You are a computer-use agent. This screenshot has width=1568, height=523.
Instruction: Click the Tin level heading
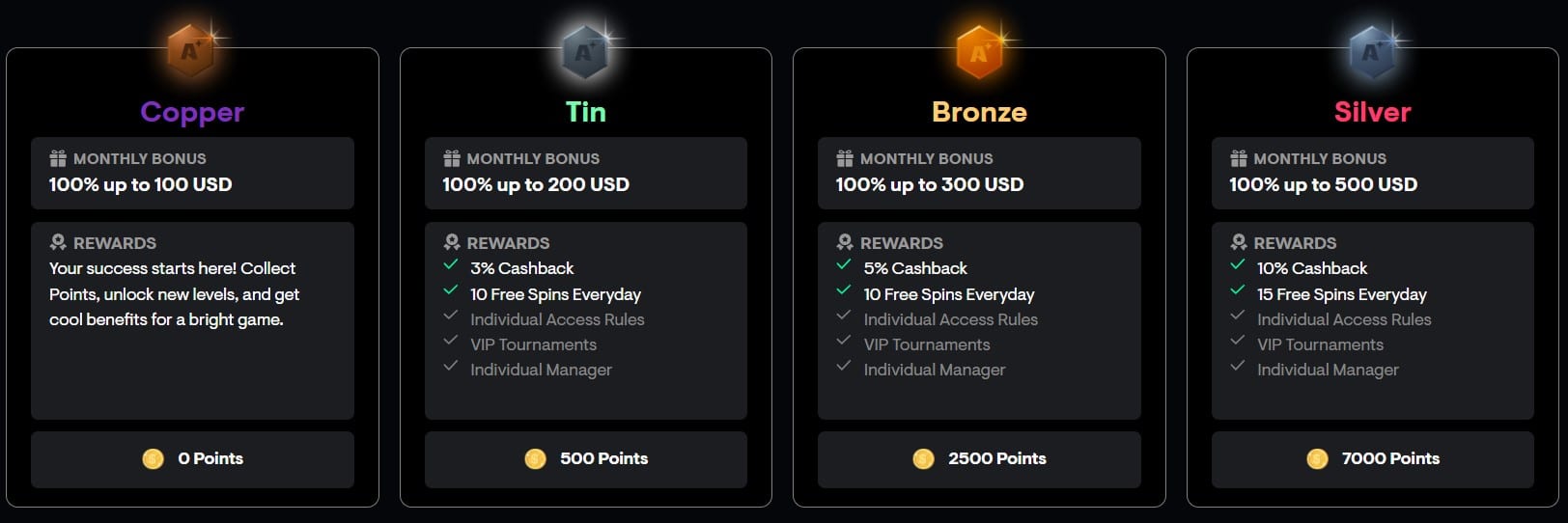point(585,112)
